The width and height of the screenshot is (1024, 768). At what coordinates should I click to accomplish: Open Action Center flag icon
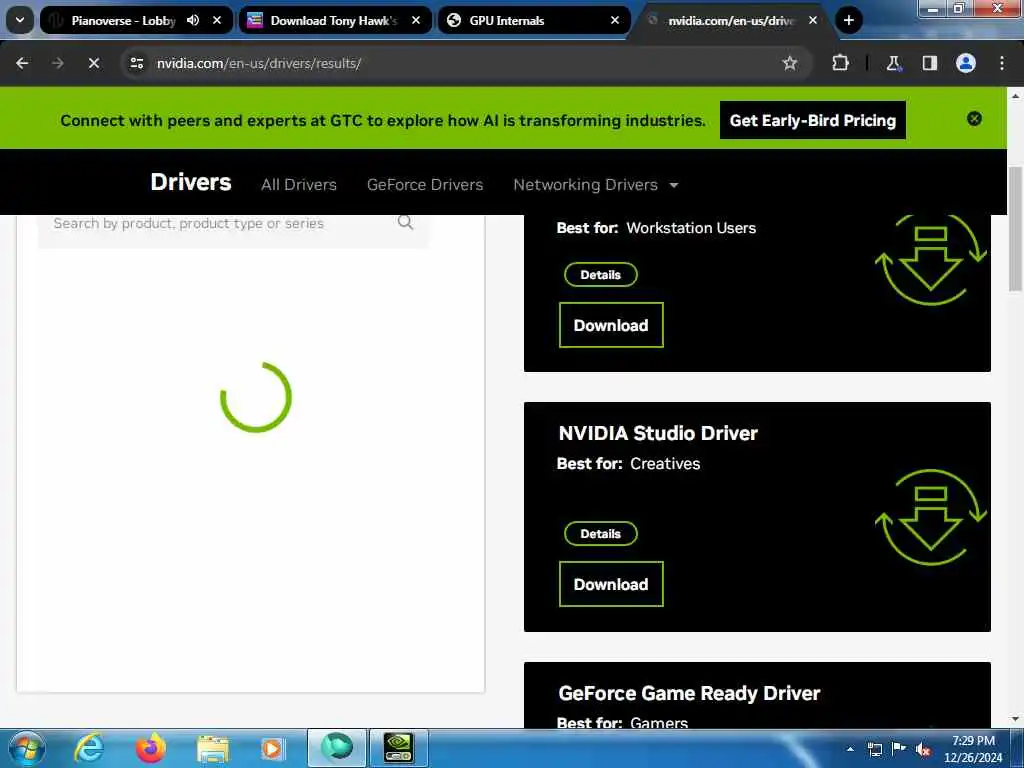[x=899, y=749]
